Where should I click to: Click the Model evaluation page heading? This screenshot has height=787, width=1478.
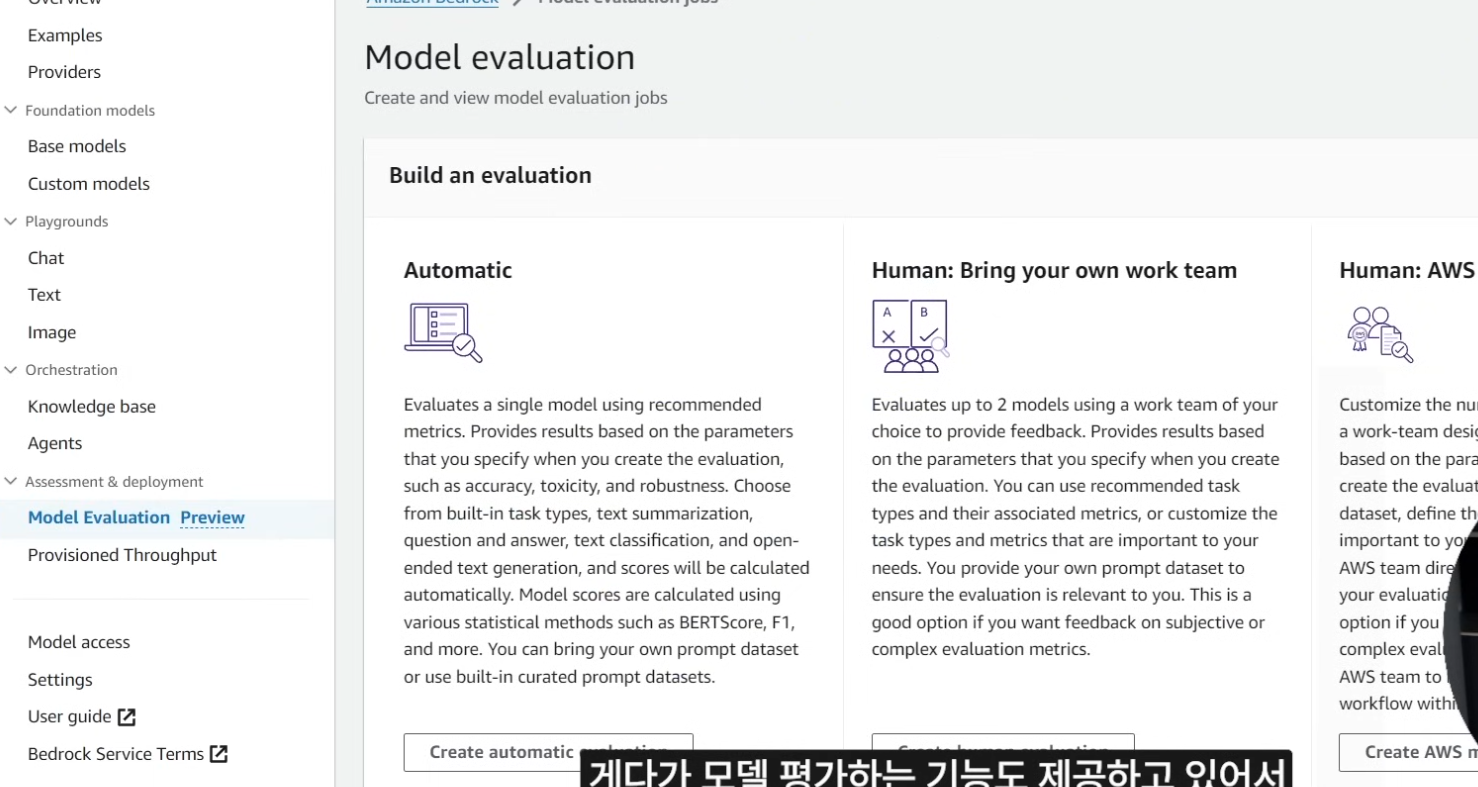pyautogui.click(x=499, y=57)
